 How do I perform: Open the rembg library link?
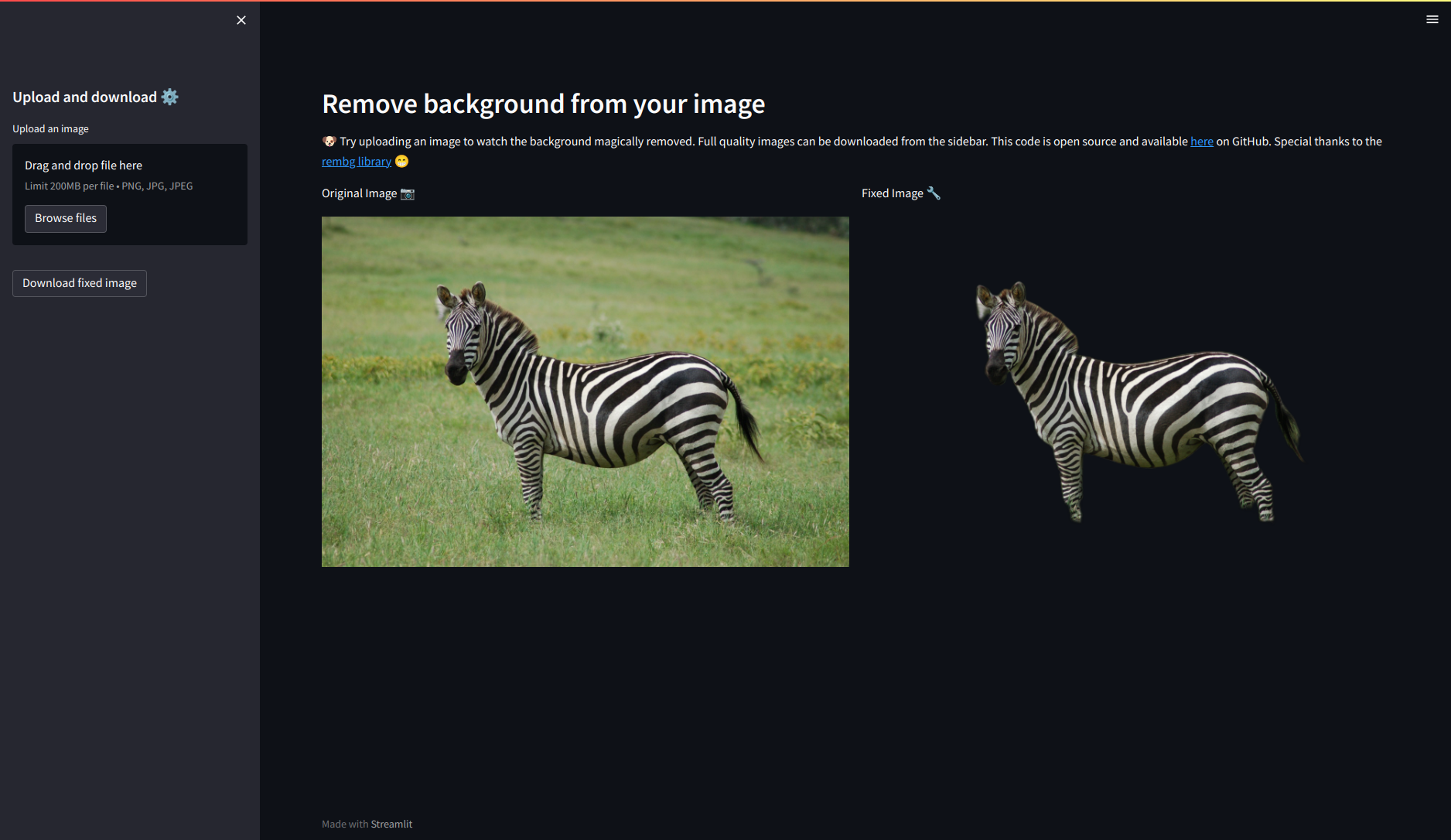pos(357,162)
